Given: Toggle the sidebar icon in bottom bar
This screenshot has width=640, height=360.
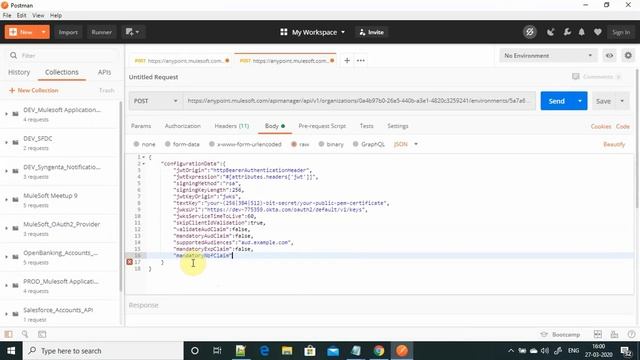Looking at the screenshot, I should (x=8, y=334).
